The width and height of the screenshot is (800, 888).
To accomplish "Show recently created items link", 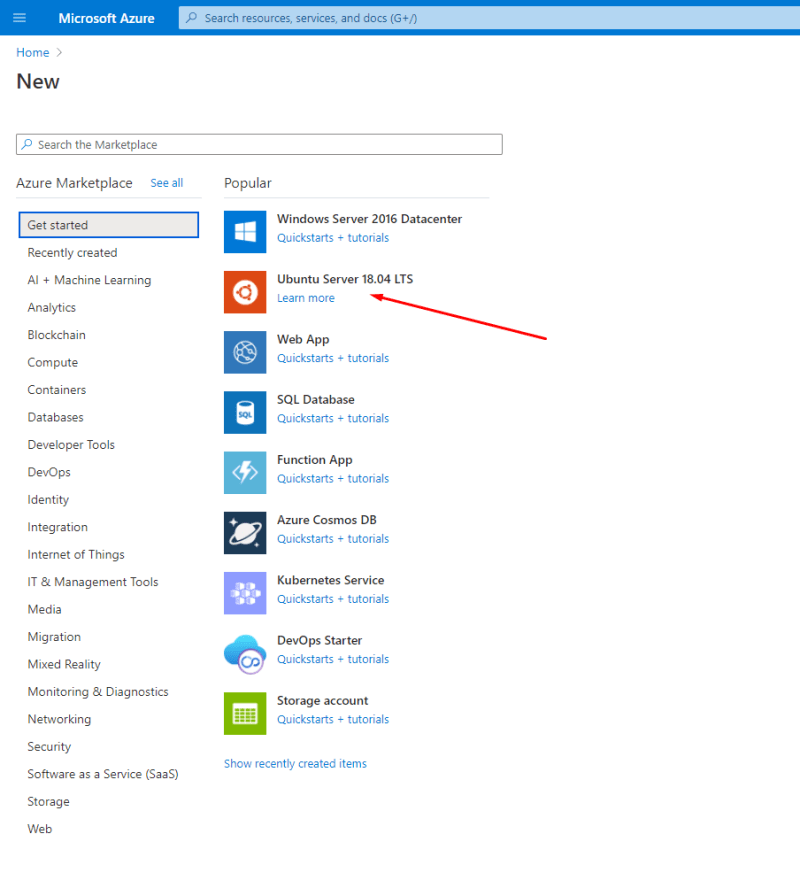I will tap(295, 764).
